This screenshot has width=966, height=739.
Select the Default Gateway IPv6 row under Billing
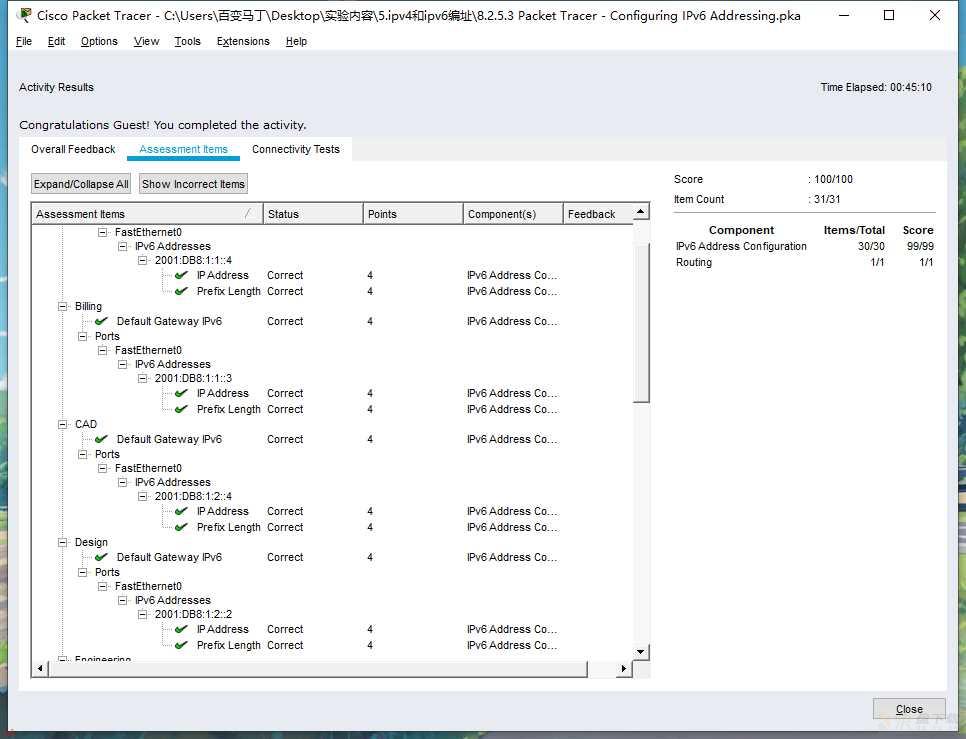[333, 321]
